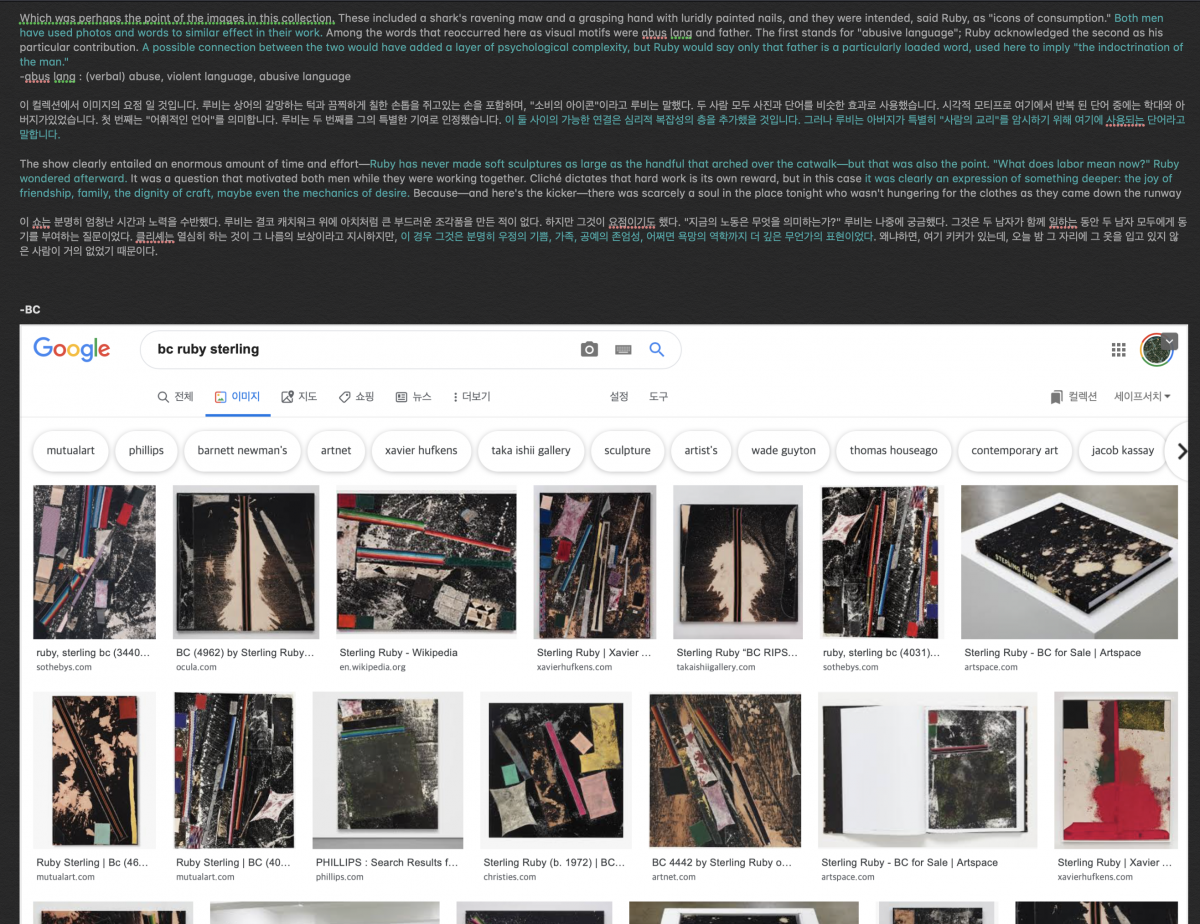The width and height of the screenshot is (1200, 924).
Task: Show more suggestion chips with right arrow
Action: 1182,451
